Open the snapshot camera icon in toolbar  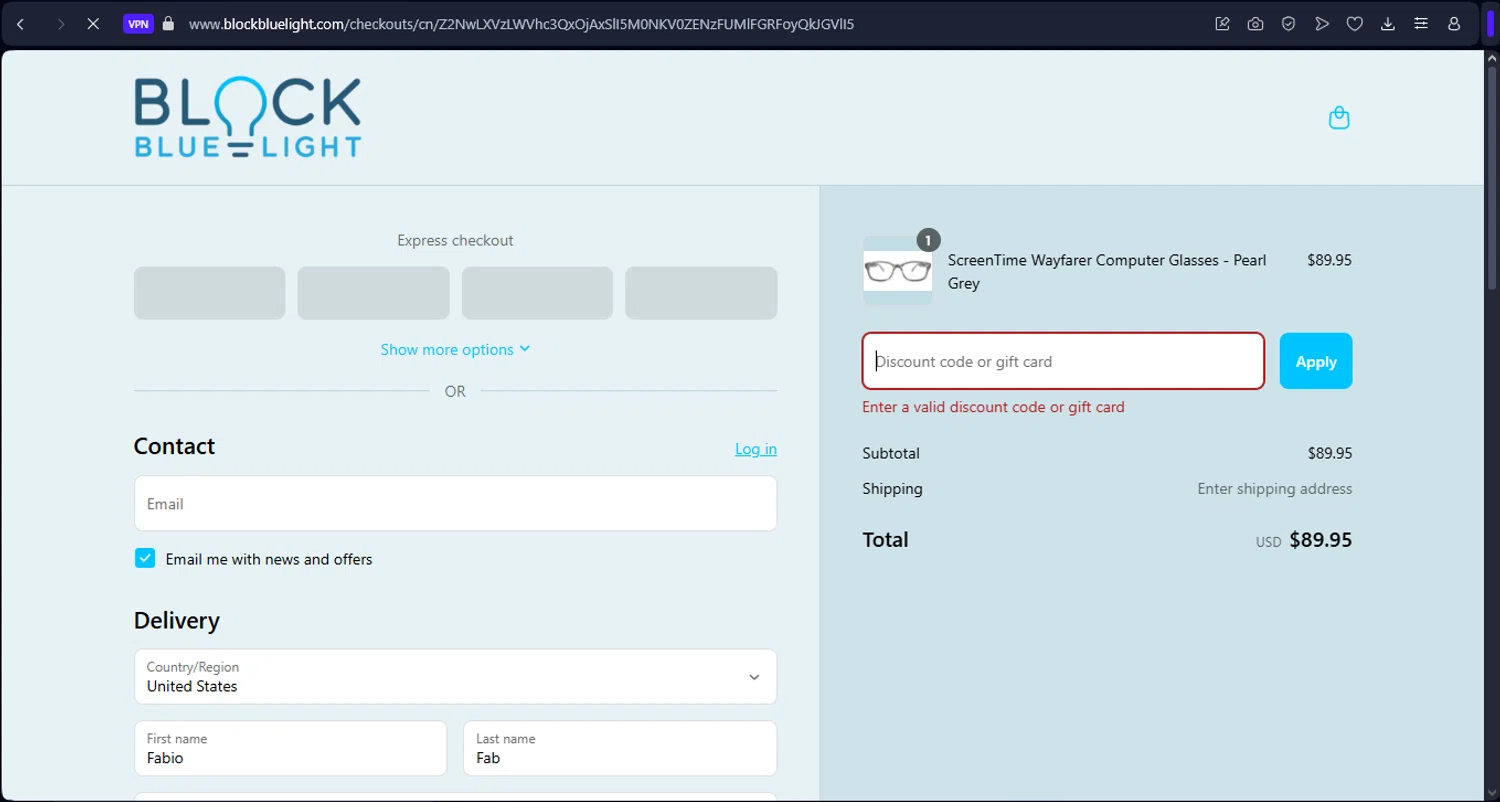1256,24
